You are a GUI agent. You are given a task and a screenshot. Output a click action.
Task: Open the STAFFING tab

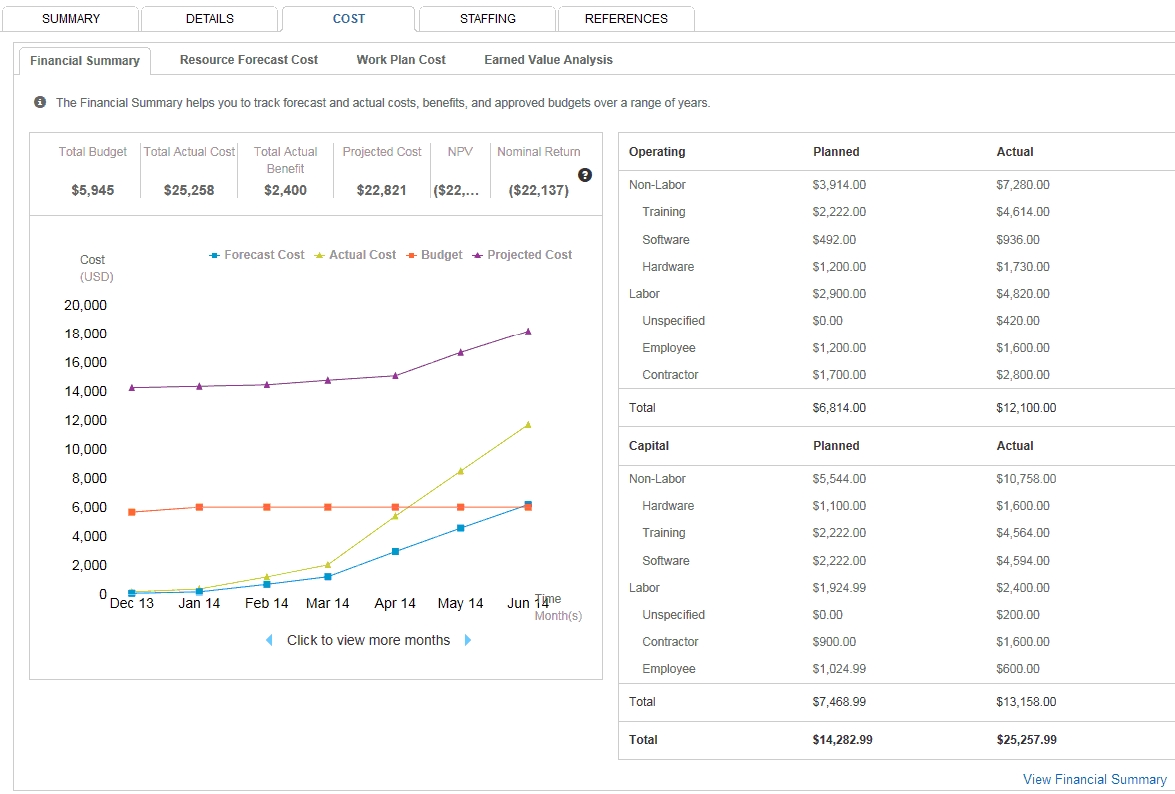tap(487, 19)
